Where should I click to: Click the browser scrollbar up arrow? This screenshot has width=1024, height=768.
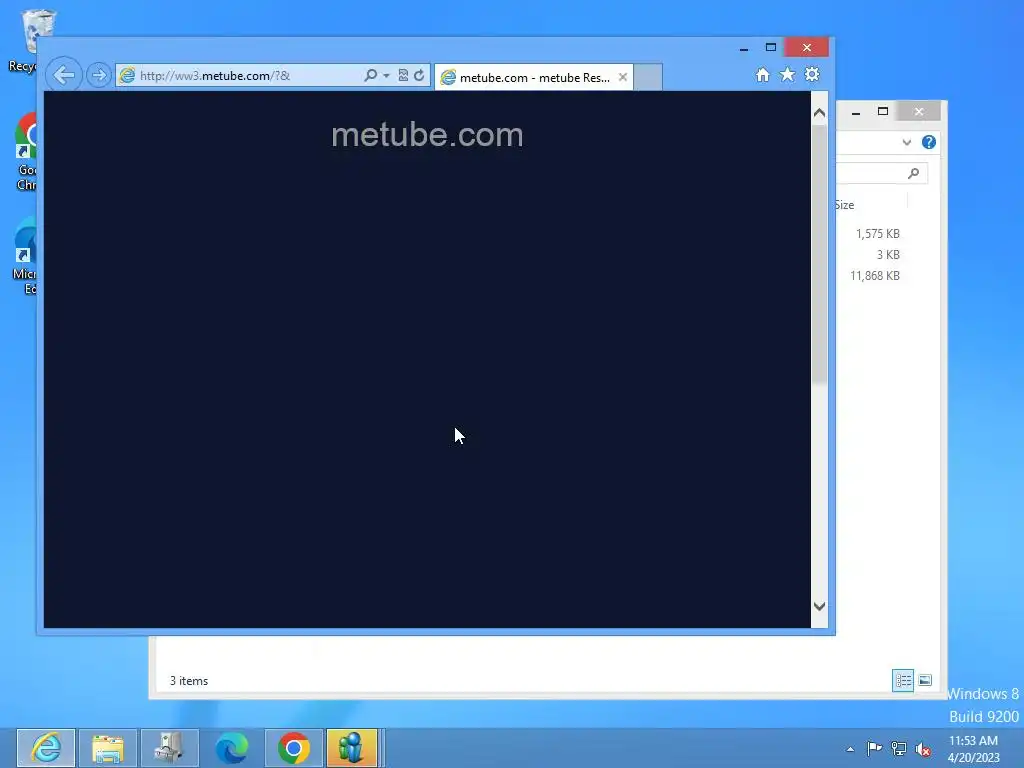[819, 113]
